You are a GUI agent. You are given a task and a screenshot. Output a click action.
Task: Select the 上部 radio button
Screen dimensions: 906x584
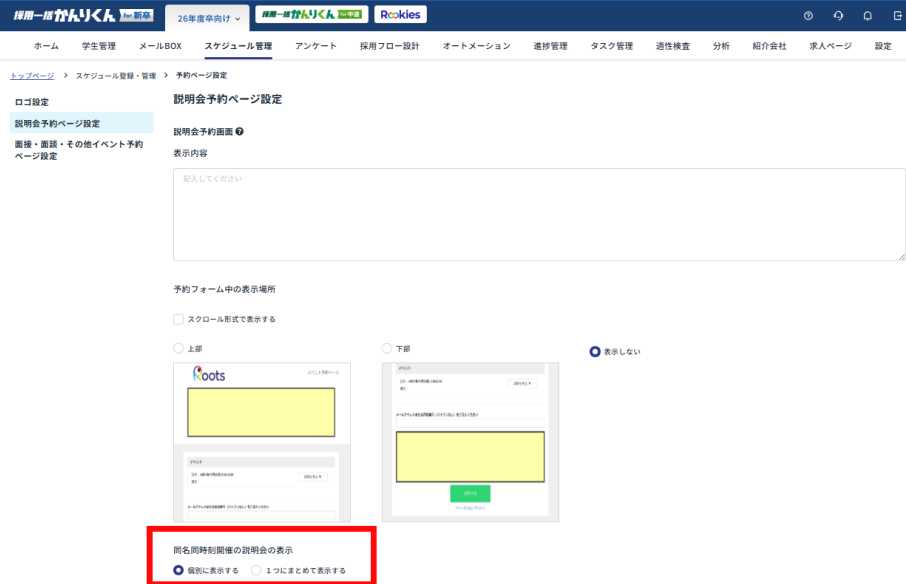(x=179, y=348)
